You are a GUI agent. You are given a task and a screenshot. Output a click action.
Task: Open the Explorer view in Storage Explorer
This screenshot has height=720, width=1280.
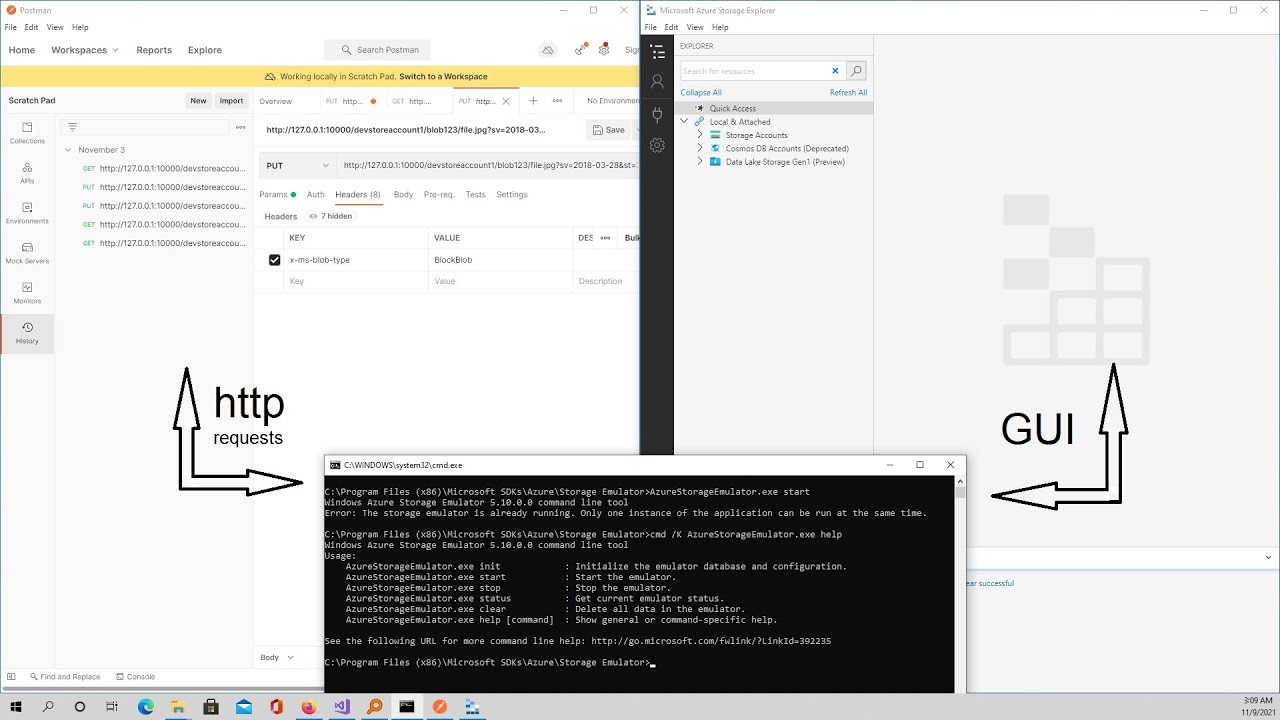pyautogui.click(x=657, y=51)
